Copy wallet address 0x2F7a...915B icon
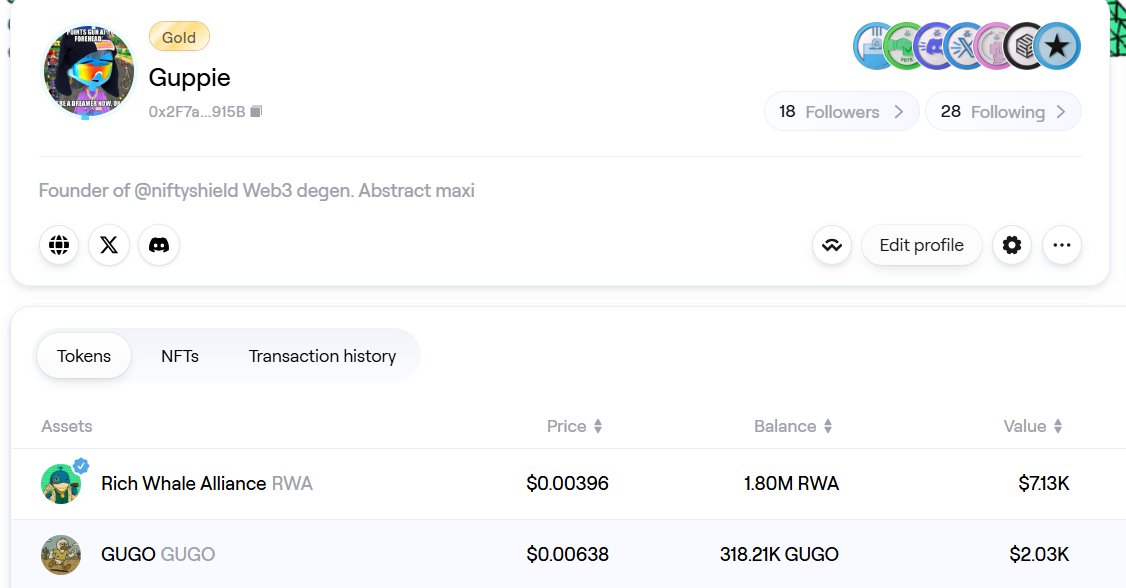 point(256,111)
